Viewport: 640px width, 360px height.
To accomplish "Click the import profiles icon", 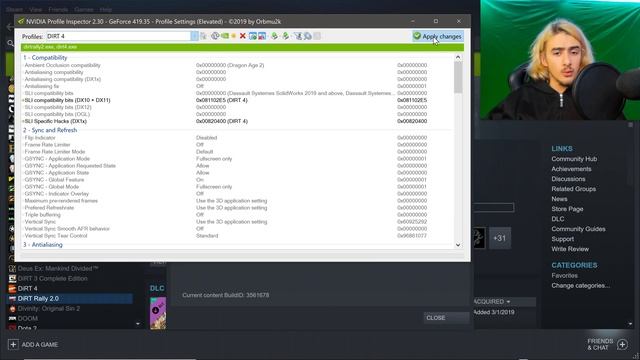I will pyautogui.click(x=286, y=36).
